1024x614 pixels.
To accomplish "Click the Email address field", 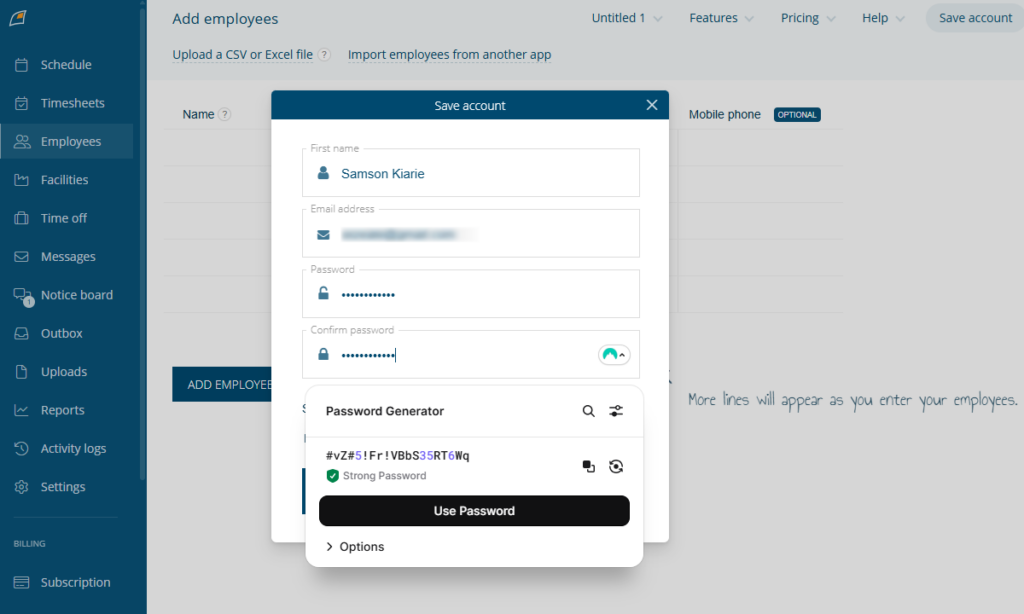I will pyautogui.click(x=471, y=234).
